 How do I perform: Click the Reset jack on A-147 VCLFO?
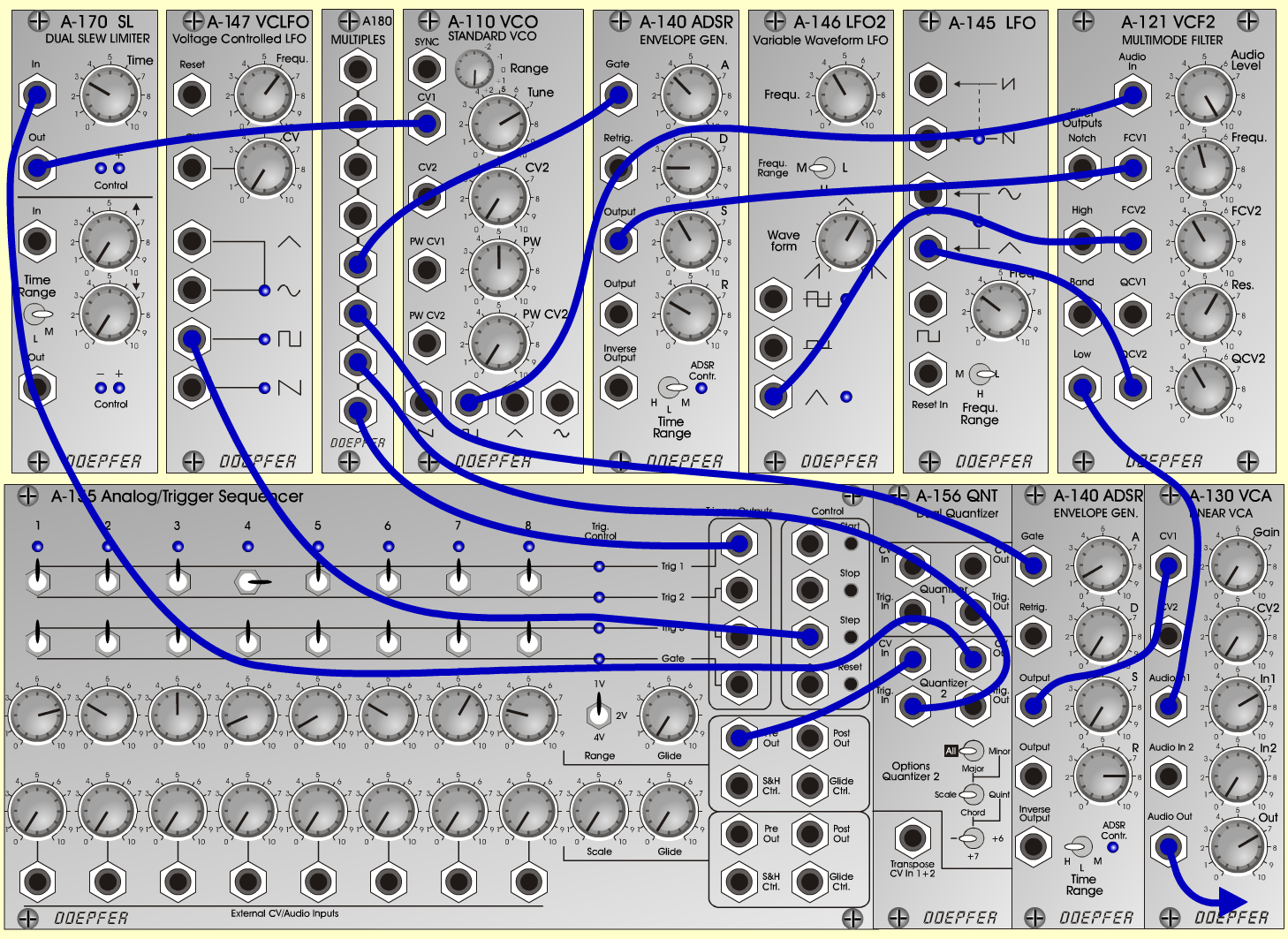click(192, 95)
